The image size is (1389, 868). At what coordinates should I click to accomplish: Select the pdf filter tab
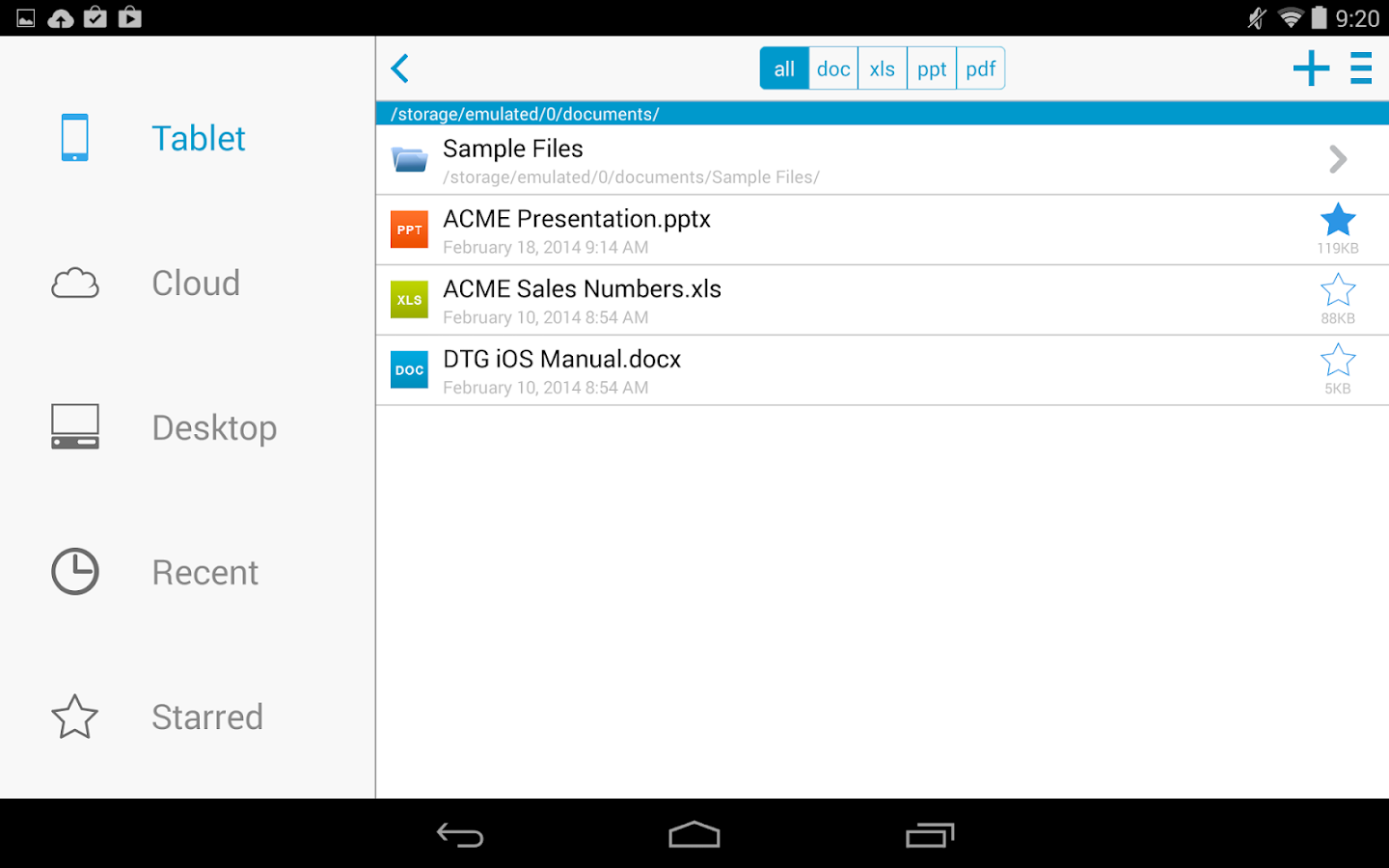tap(980, 68)
